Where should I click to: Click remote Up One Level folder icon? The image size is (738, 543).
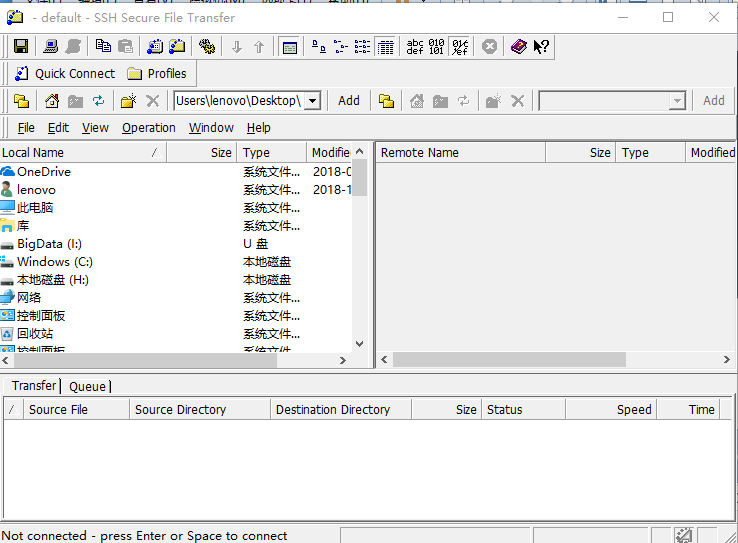[x=386, y=101]
